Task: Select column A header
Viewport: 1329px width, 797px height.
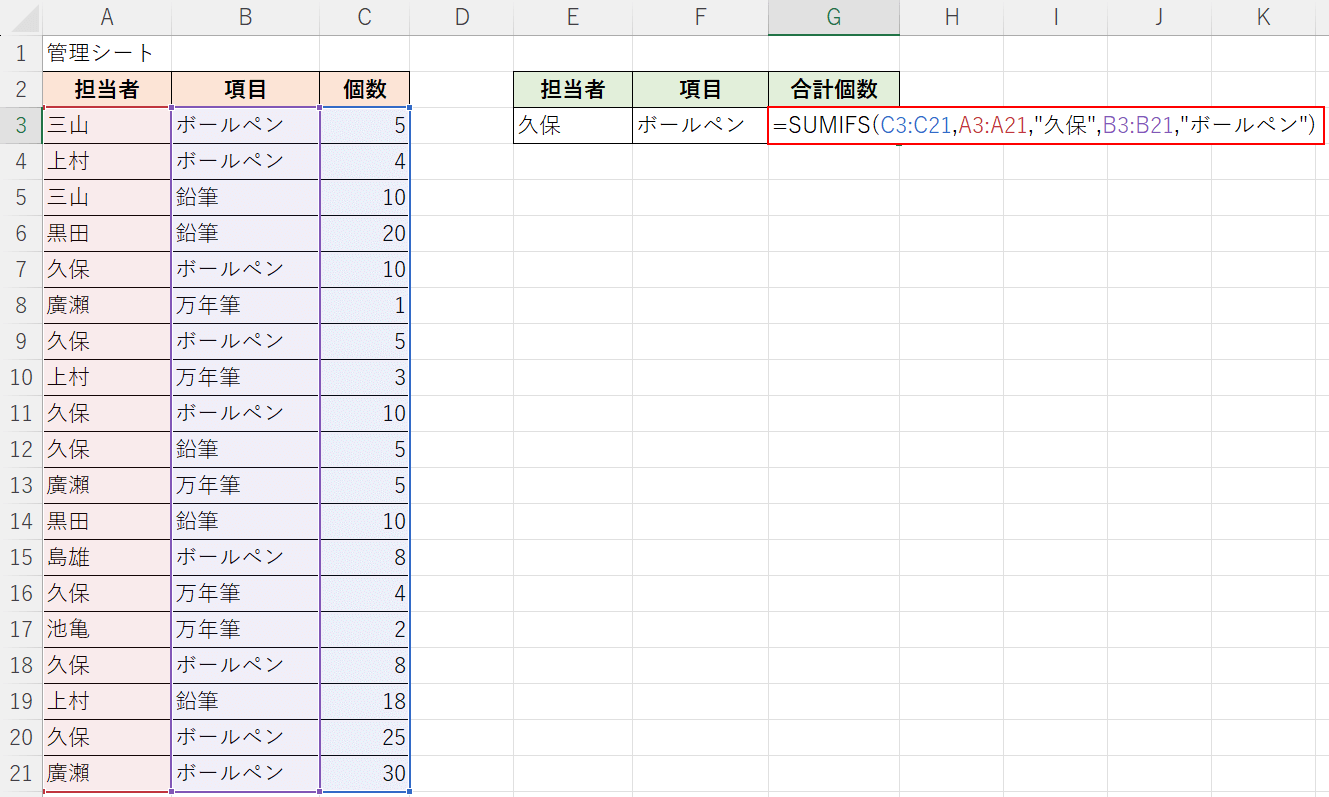Action: (107, 17)
